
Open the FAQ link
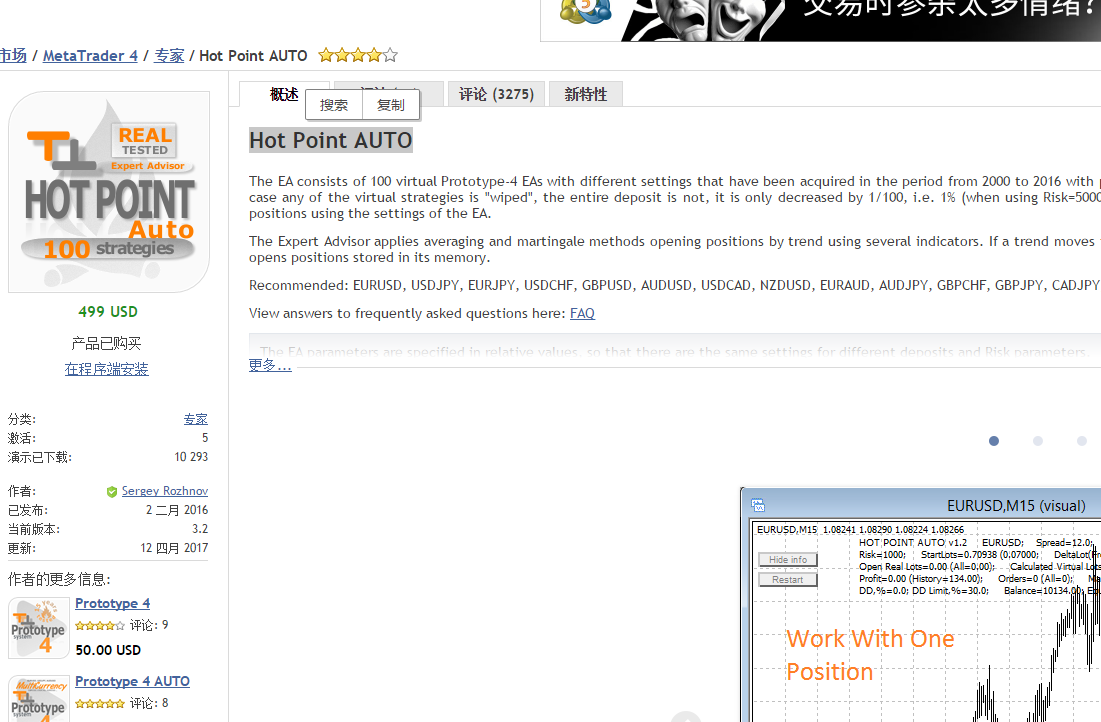(582, 313)
